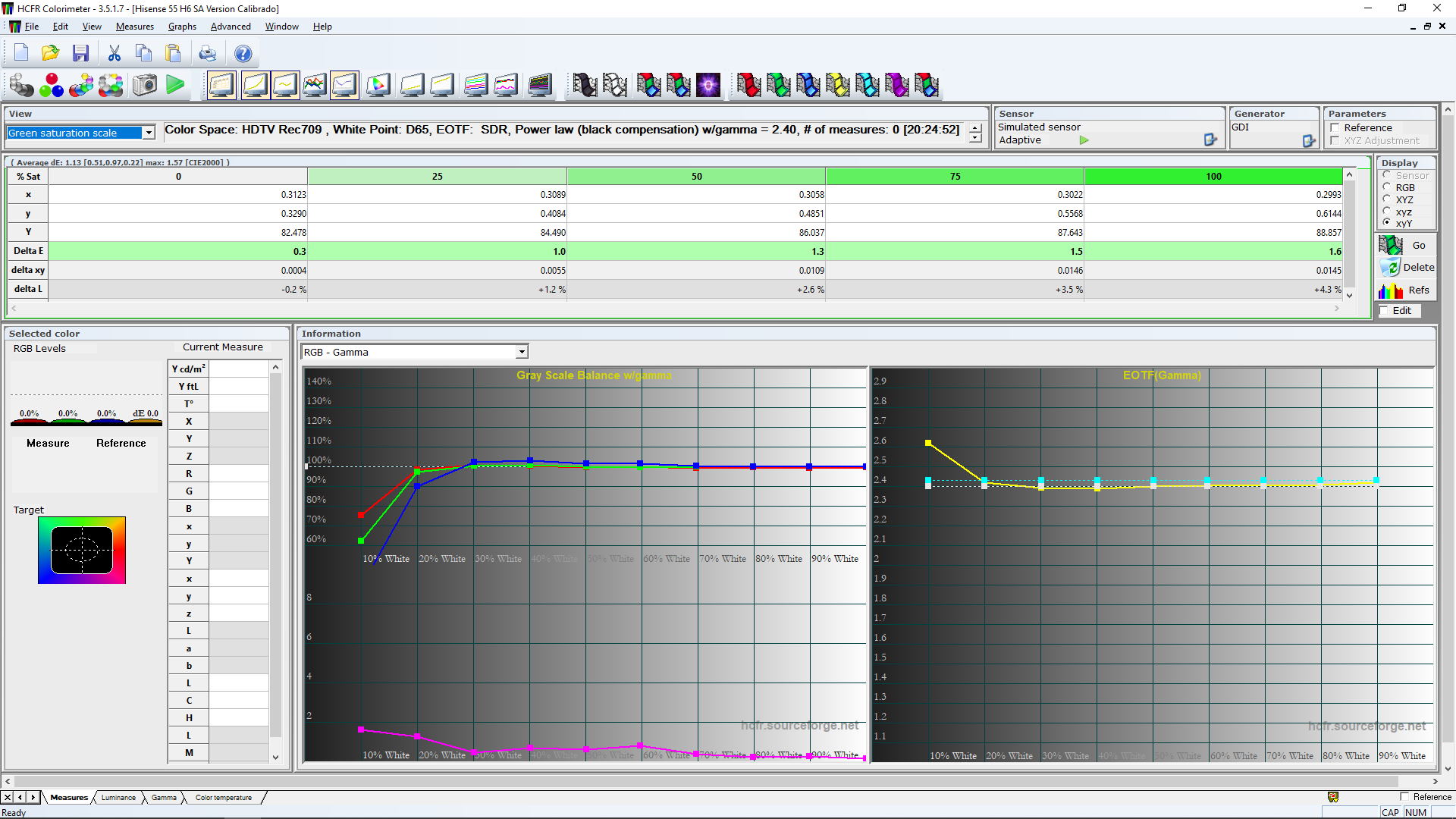Switch to the Color temperature tab
This screenshot has height=819, width=1456.
(x=223, y=797)
